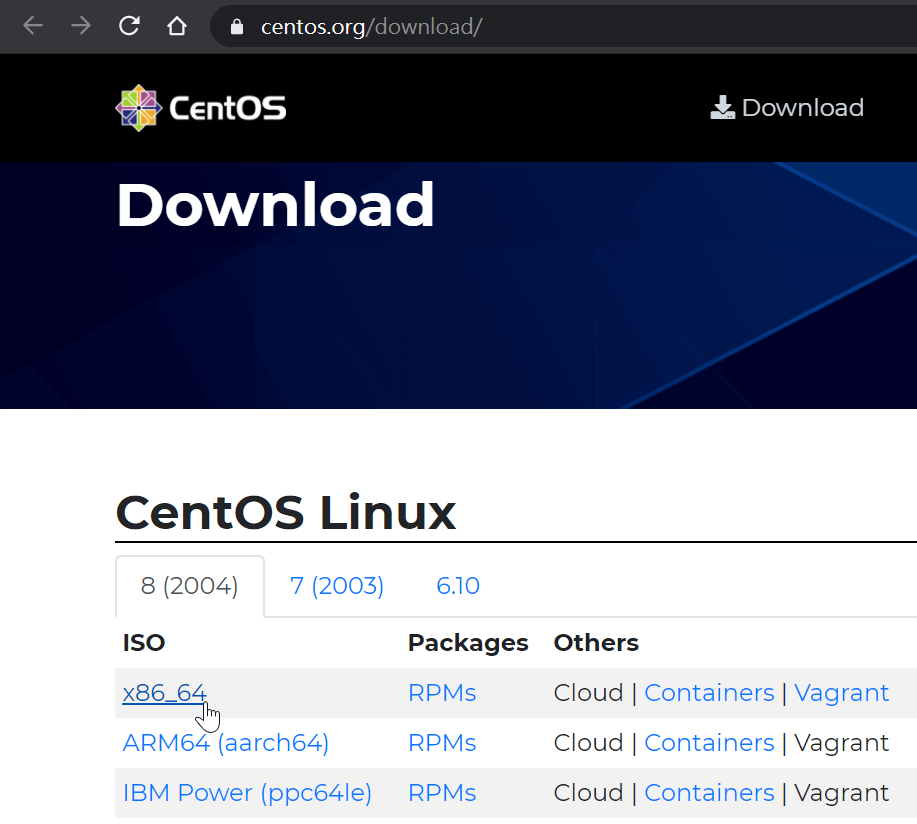
Task: Select the 8 (2004) version tab
Action: (x=189, y=585)
